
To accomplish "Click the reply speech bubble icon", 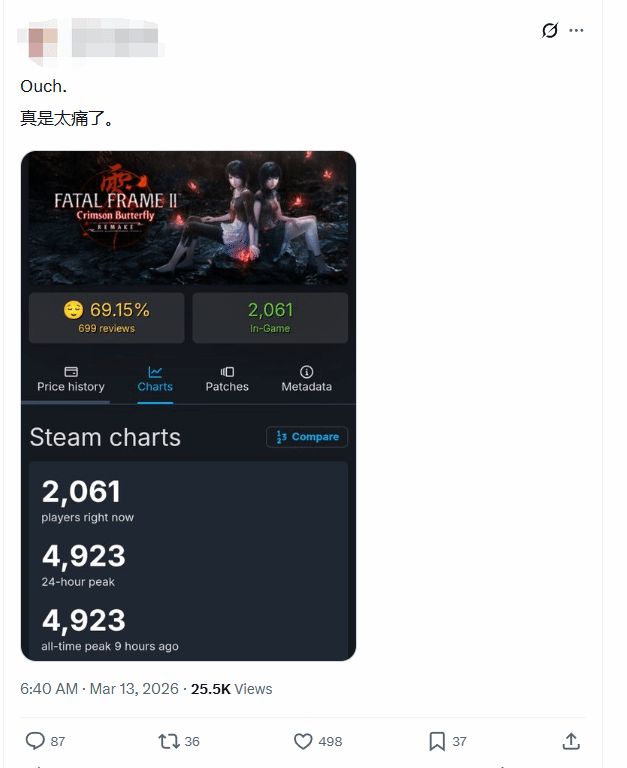I will tap(35, 741).
